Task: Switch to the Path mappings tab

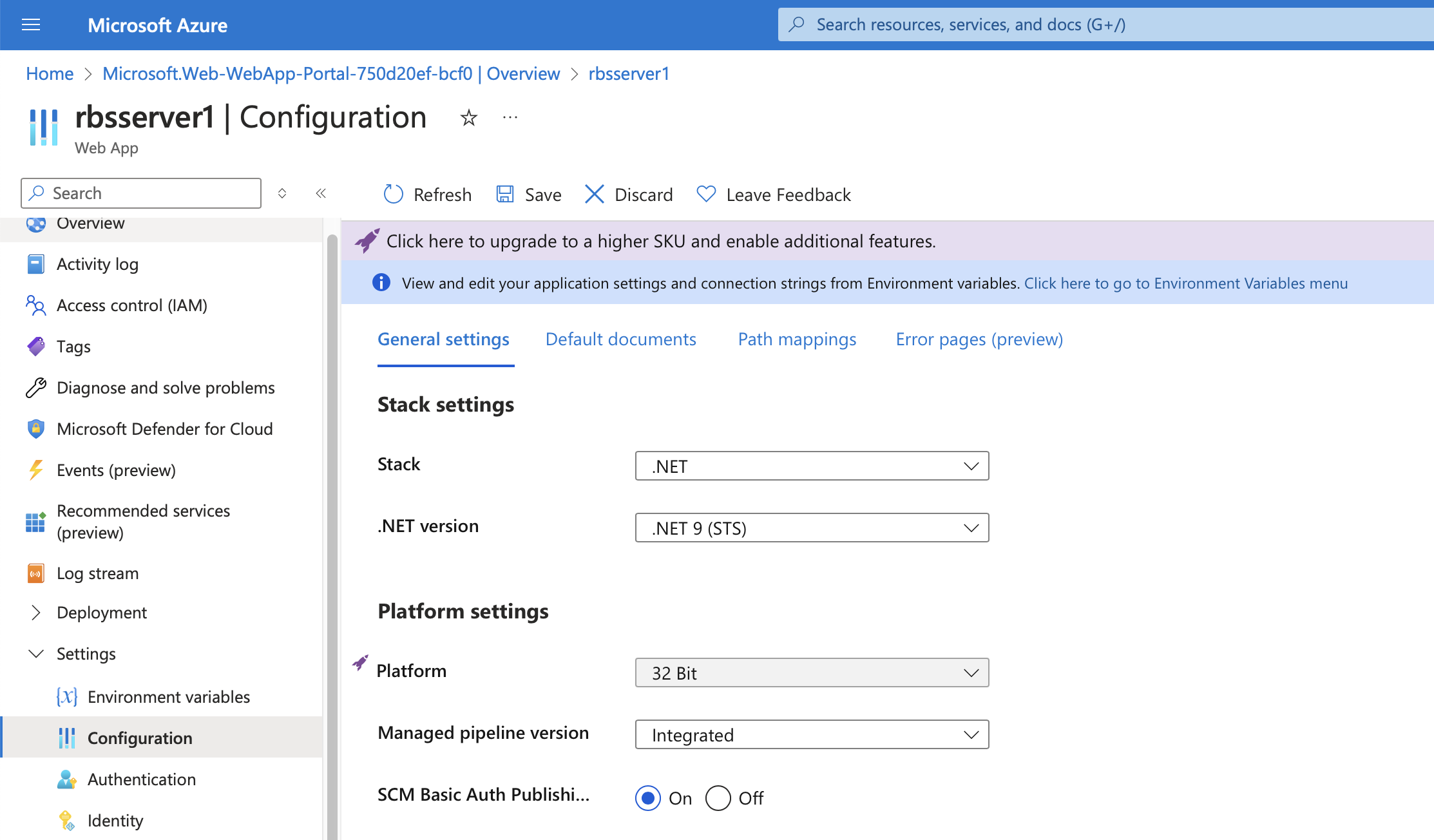Action: click(797, 339)
